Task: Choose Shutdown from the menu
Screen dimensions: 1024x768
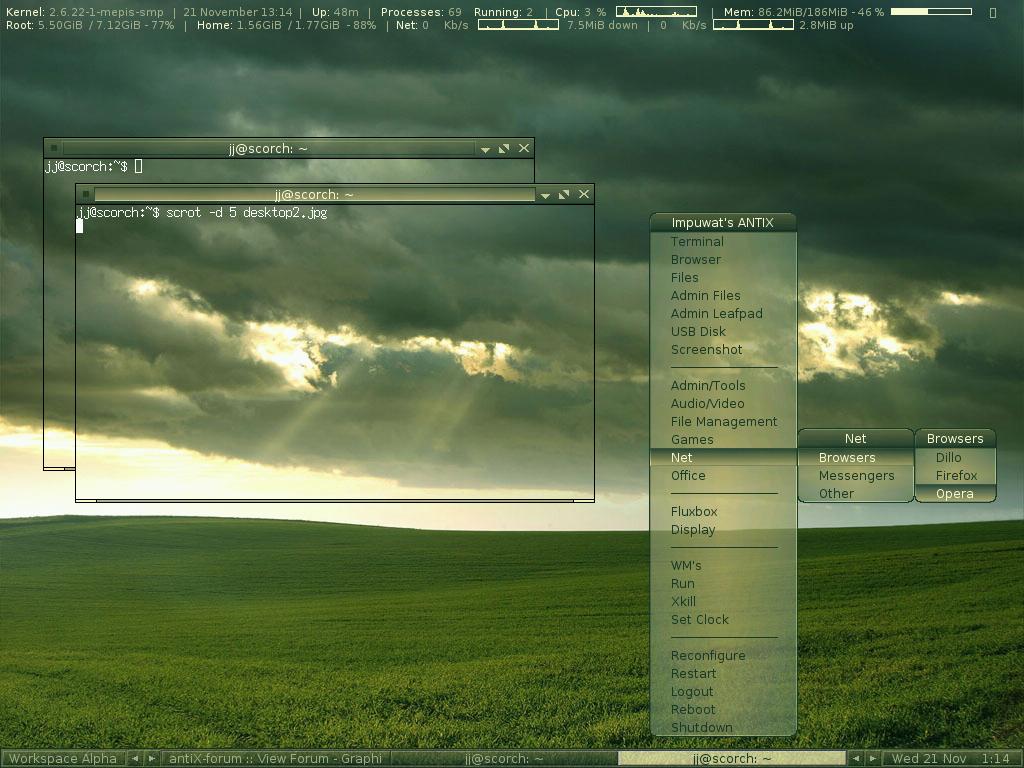Action: (724, 728)
